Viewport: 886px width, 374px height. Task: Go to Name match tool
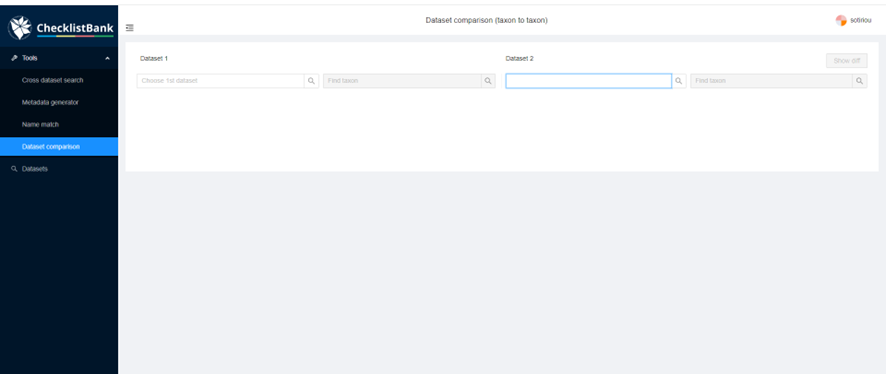[x=40, y=124]
